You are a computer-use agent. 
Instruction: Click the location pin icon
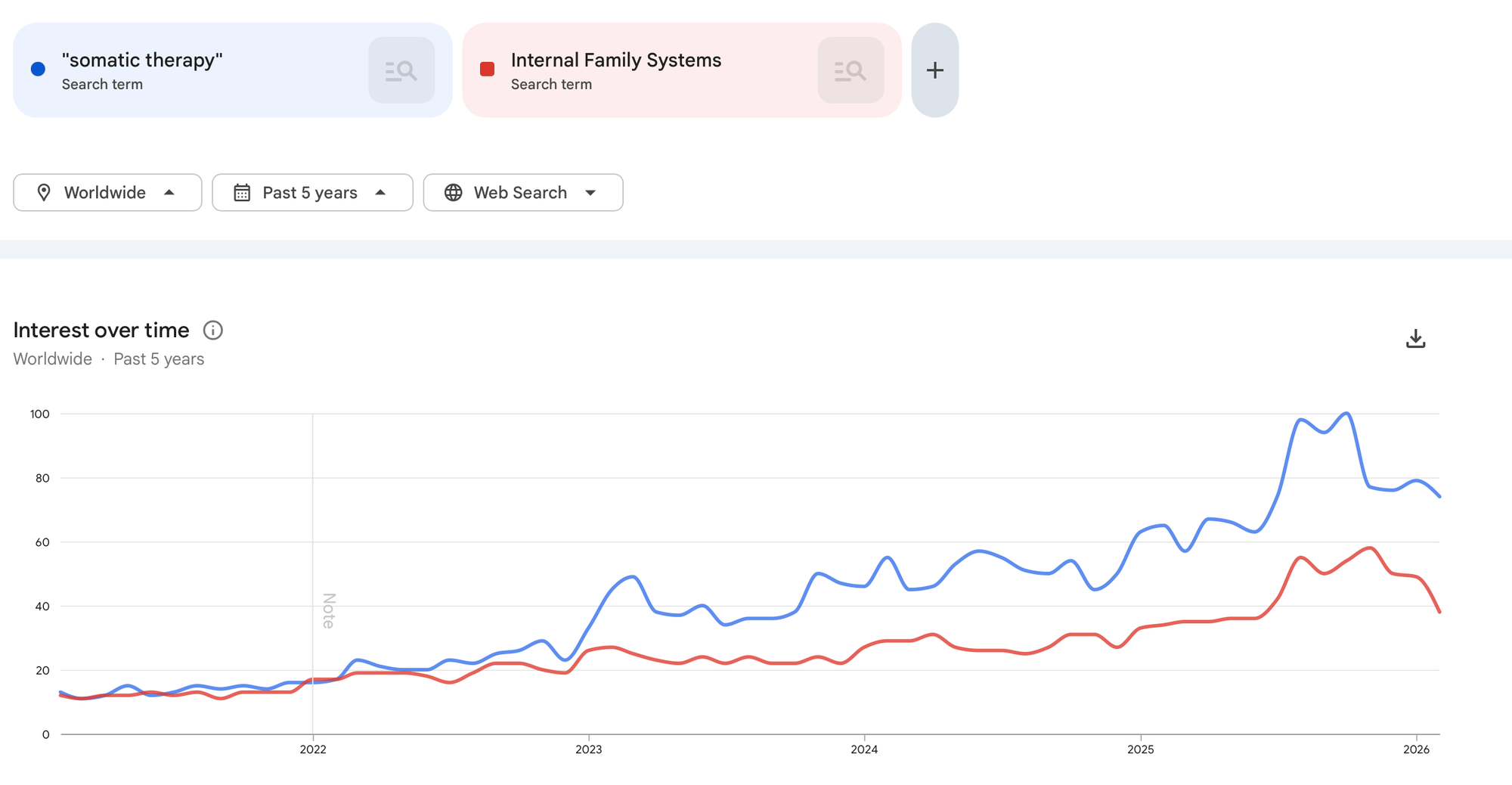(x=44, y=193)
